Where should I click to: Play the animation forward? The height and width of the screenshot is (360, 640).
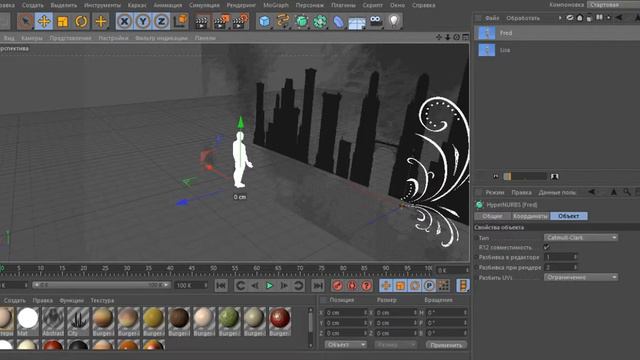tap(269, 285)
